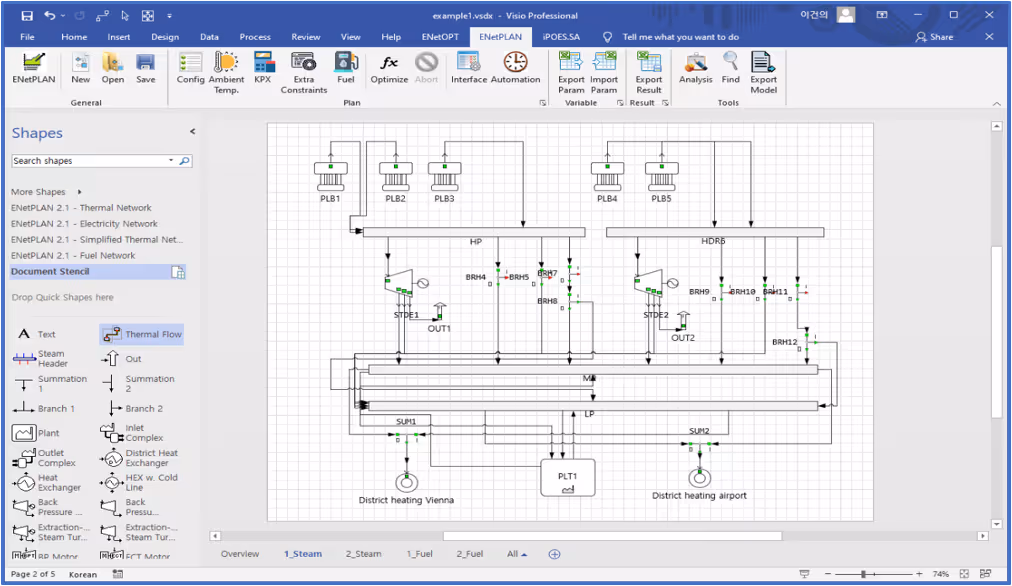The image size is (1012, 586).
Task: Run Optimize with the fx icon
Action: [x=389, y=68]
